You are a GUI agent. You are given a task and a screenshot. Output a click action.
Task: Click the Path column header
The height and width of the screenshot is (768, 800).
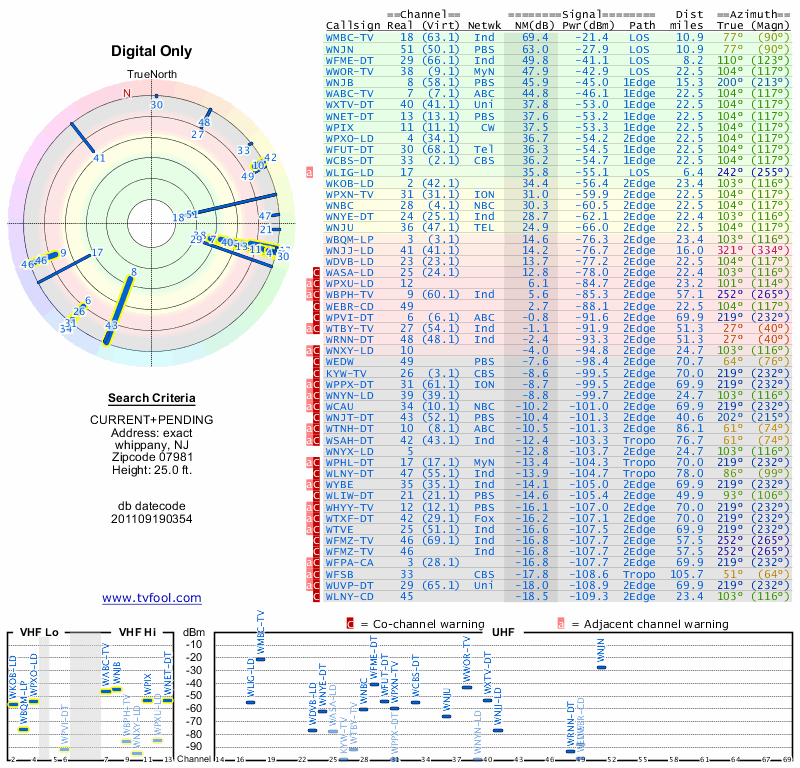[642, 25]
